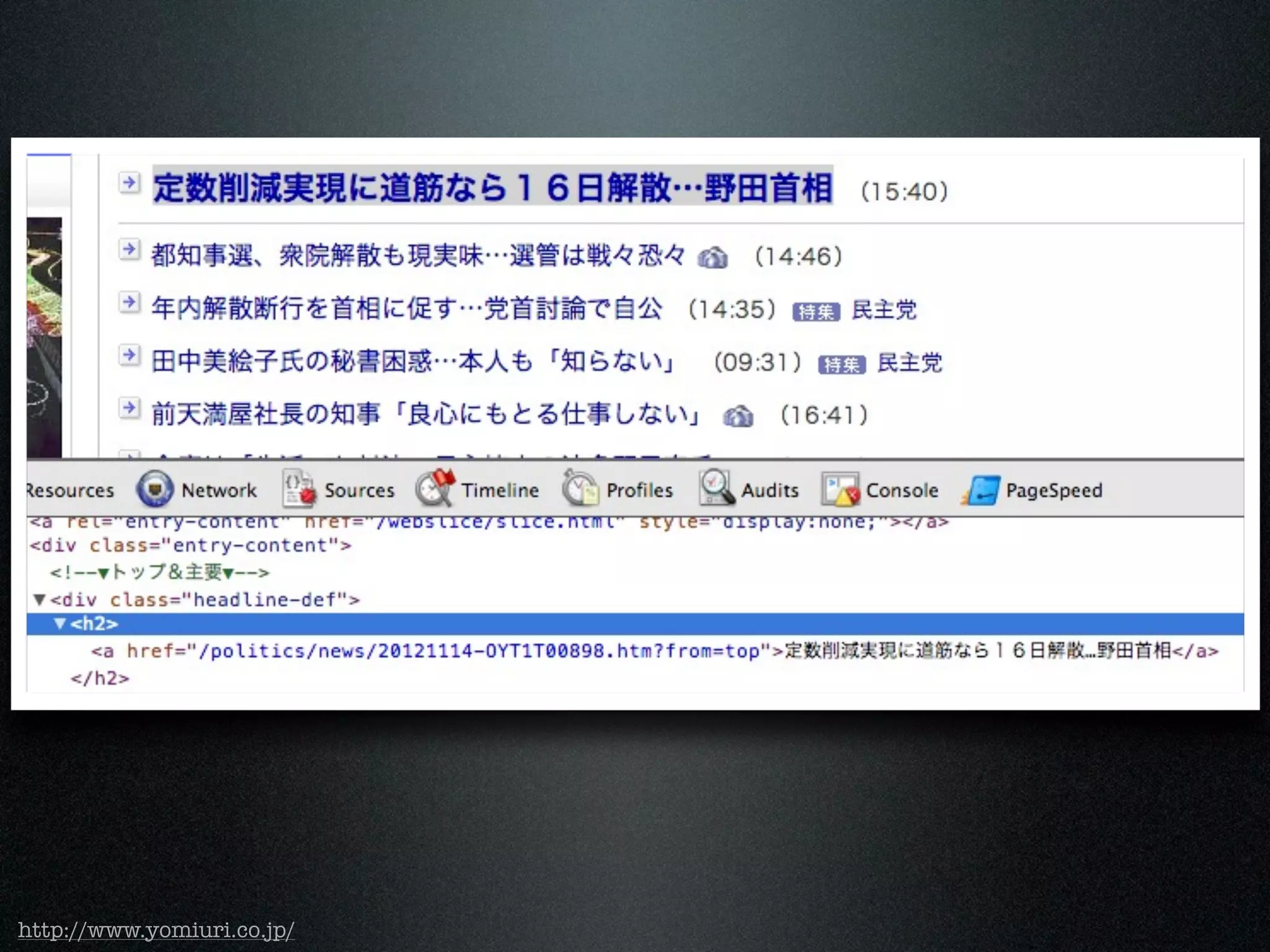Click camera icon after 都知事選 headline
Viewport: 1270px width, 952px height.
[713, 257]
